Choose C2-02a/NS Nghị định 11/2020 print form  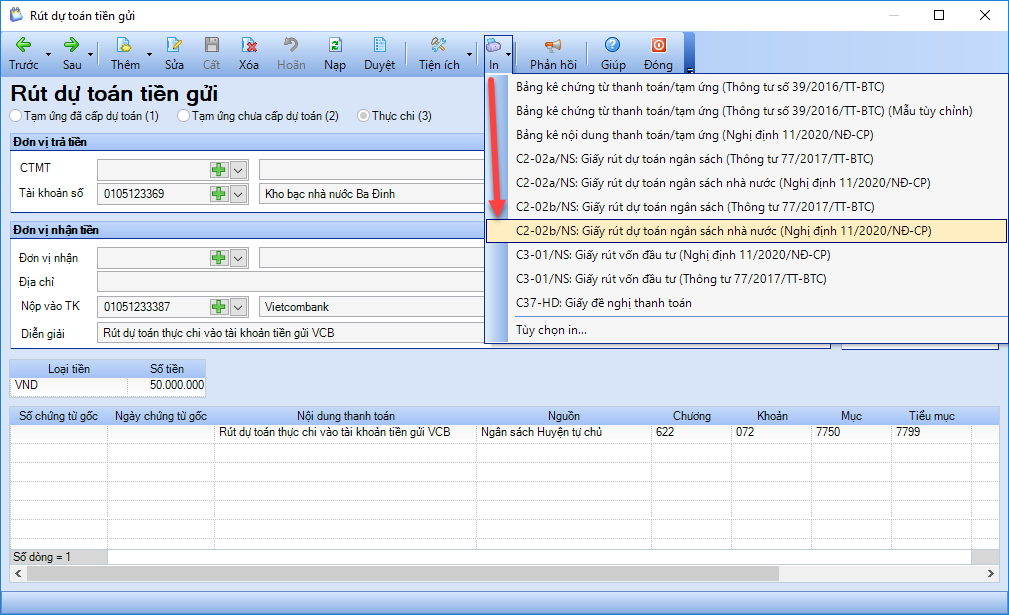pos(745,183)
